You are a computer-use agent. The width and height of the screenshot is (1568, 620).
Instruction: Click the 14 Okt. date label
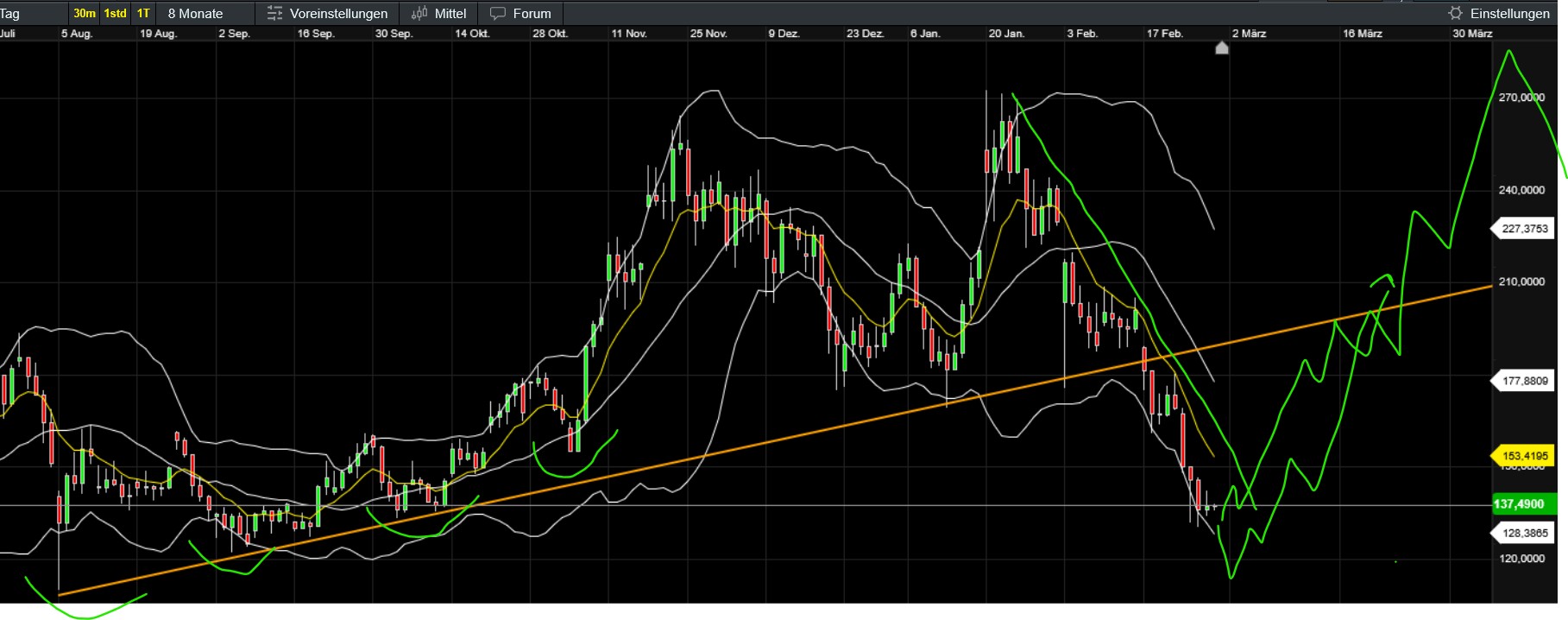point(472,34)
